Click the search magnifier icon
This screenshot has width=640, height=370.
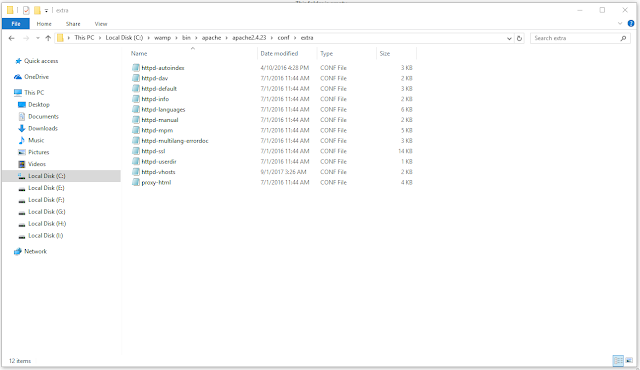[623, 38]
